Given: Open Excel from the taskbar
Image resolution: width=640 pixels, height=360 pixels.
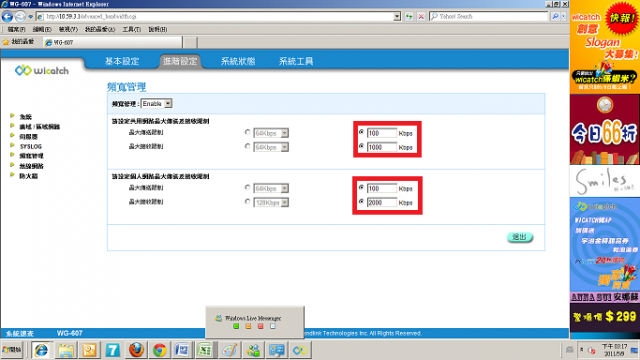Looking at the screenshot, I should tap(205, 350).
